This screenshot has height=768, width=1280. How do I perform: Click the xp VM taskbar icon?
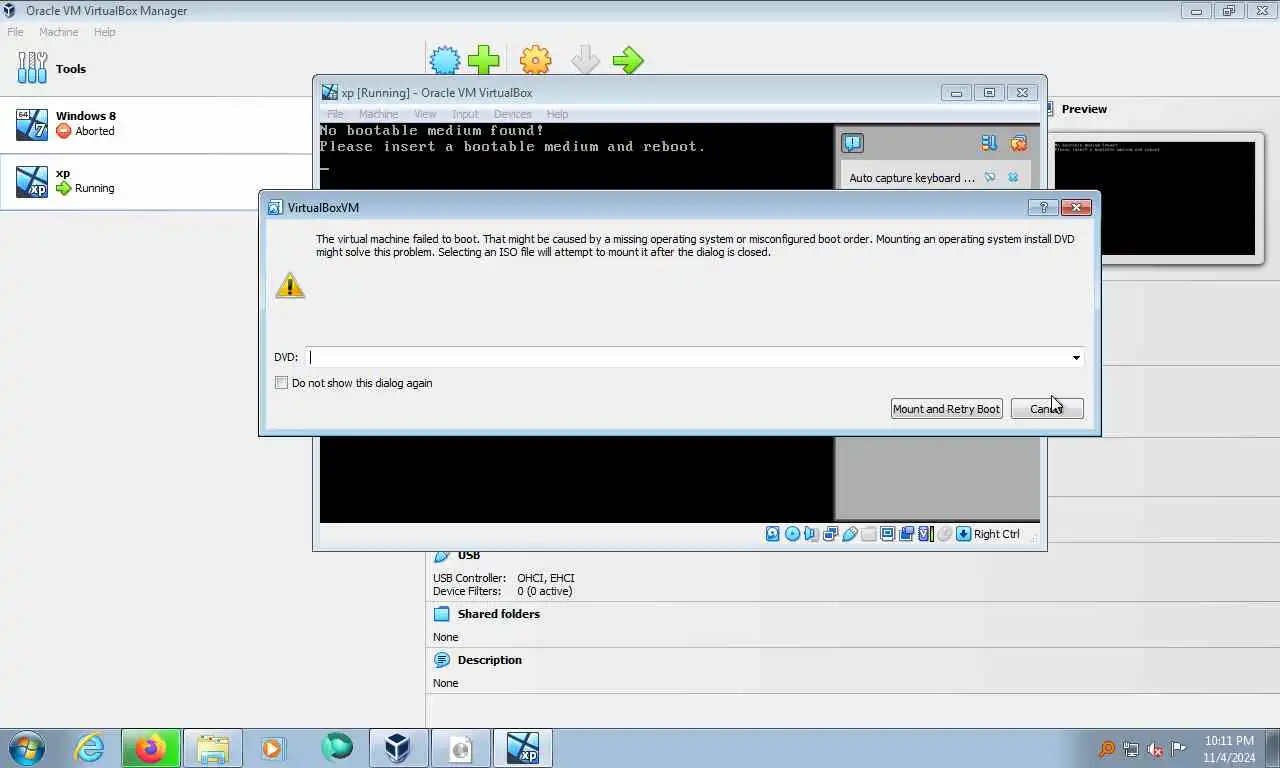tap(522, 748)
